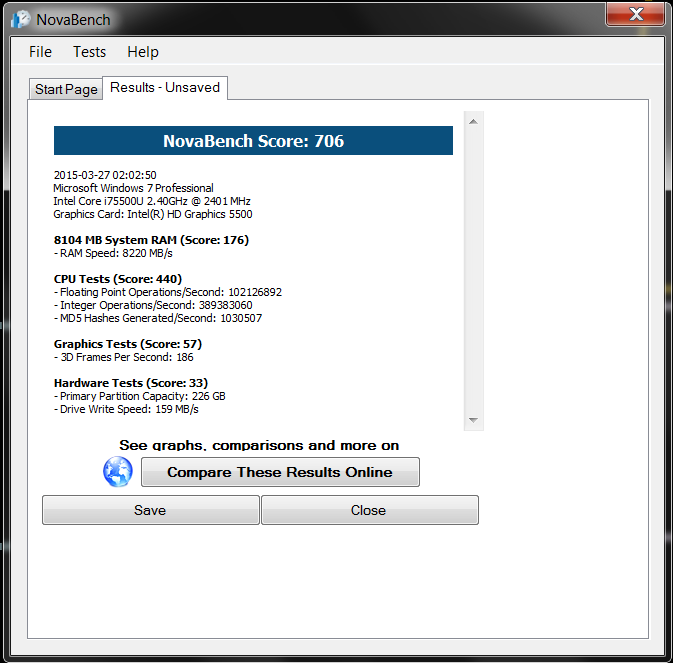
Task: Click See graphs, comparisons and more text
Action: click(x=259, y=445)
